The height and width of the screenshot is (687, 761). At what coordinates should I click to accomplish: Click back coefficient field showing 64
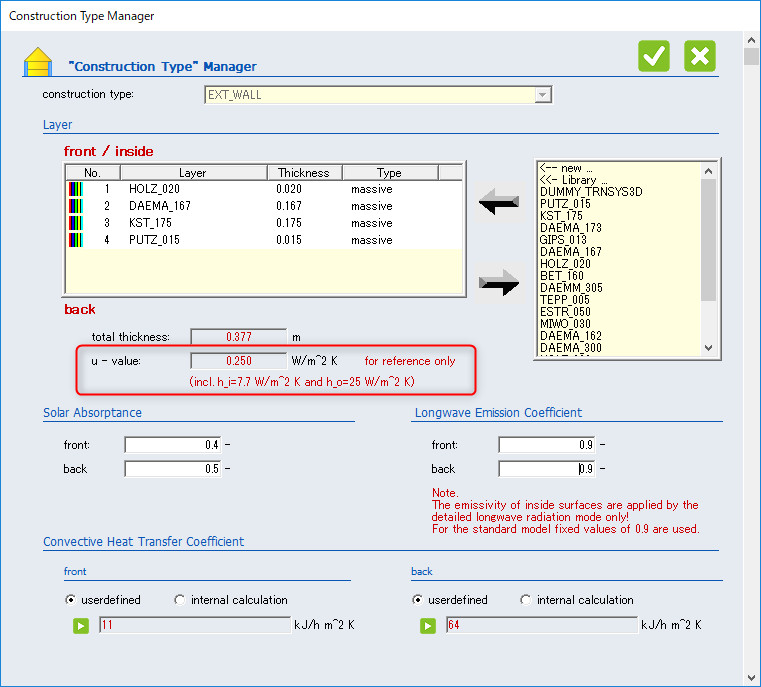pyautogui.click(x=542, y=625)
